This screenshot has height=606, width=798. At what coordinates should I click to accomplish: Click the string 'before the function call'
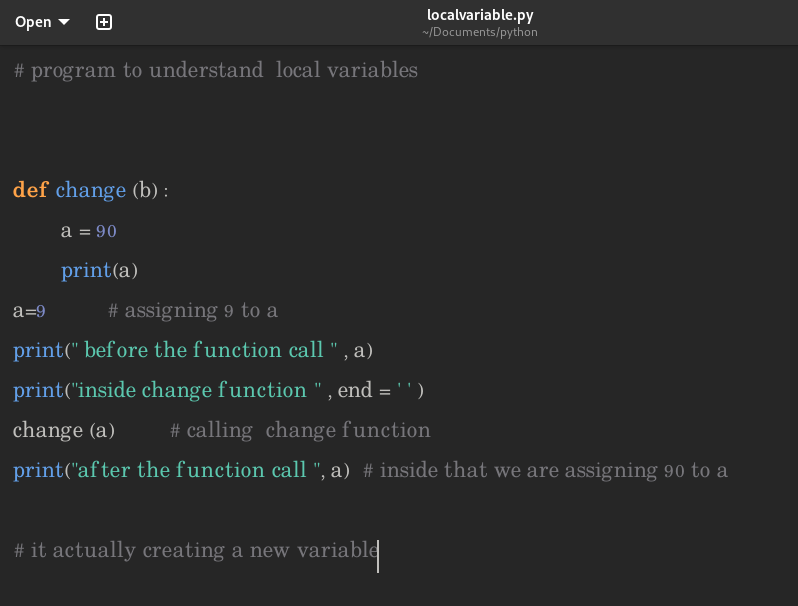(x=204, y=350)
